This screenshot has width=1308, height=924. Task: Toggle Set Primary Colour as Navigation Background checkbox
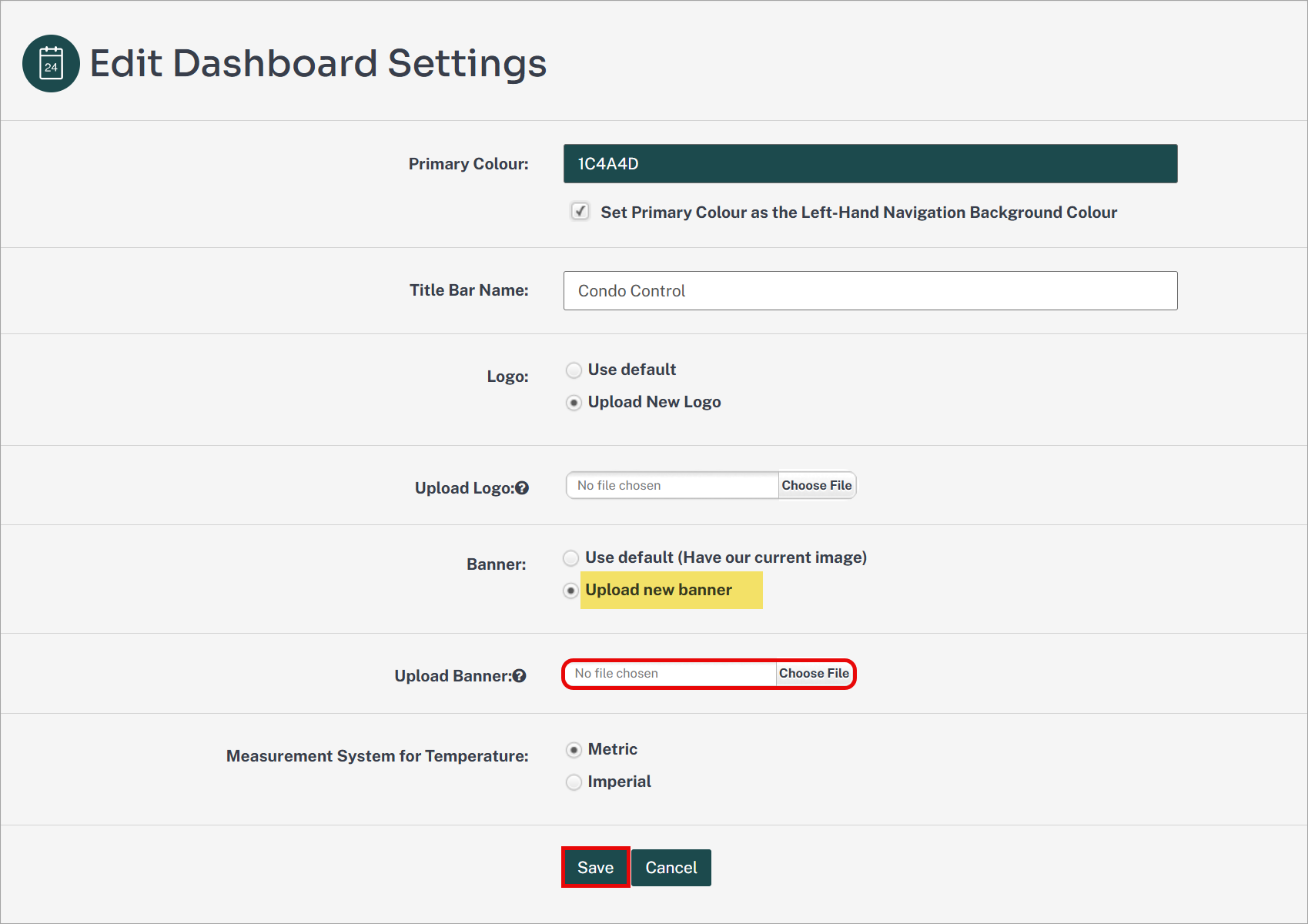pyautogui.click(x=580, y=211)
